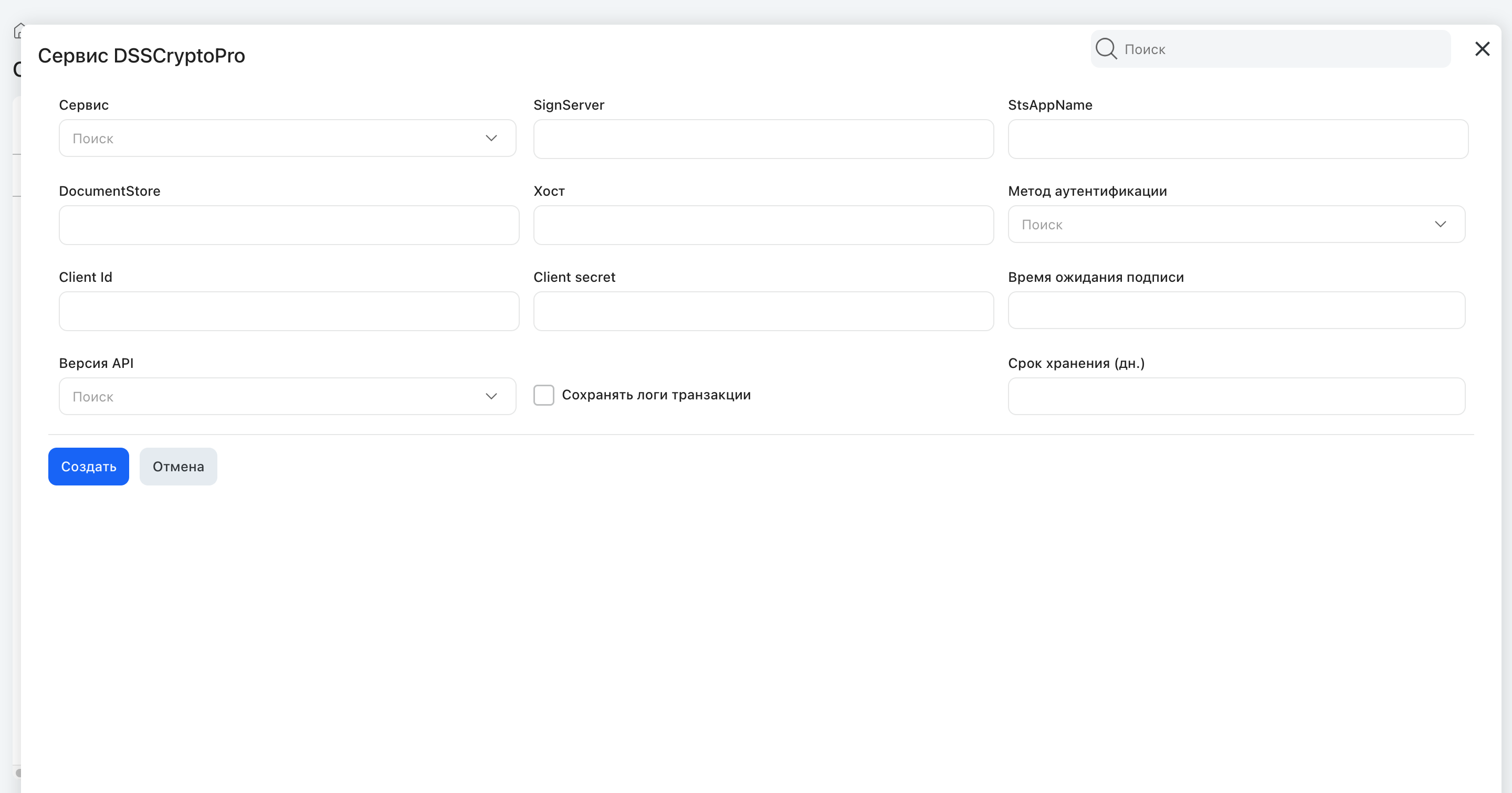This screenshot has width=1512, height=793.
Task: Click the StsAppName label
Action: [x=1050, y=105]
